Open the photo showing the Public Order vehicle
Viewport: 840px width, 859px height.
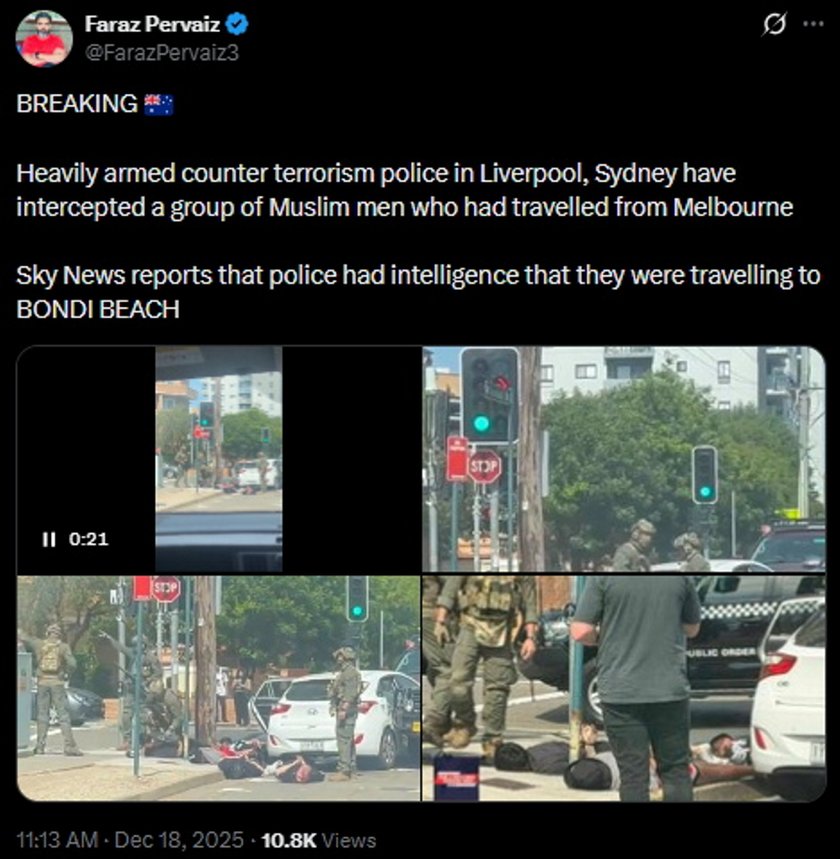624,688
